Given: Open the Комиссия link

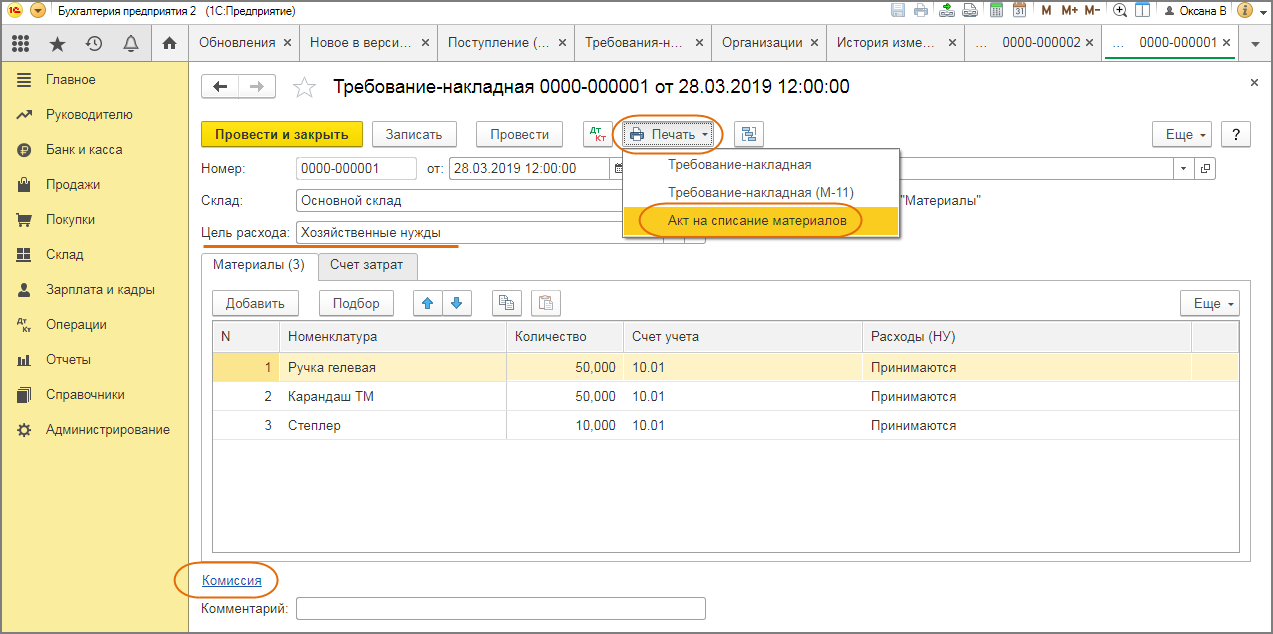Looking at the screenshot, I should click(232, 579).
